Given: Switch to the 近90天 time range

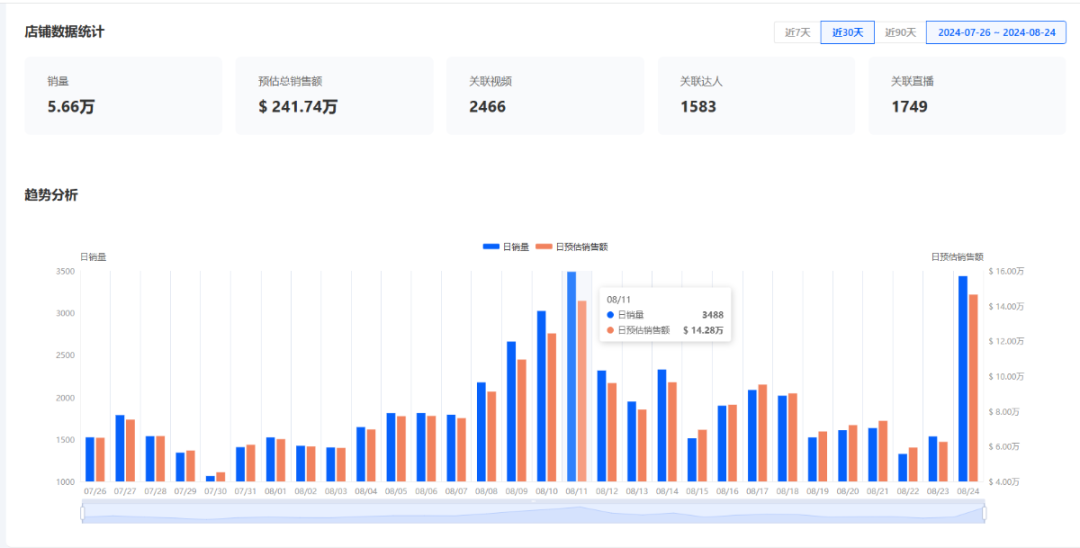Looking at the screenshot, I should 900,32.
